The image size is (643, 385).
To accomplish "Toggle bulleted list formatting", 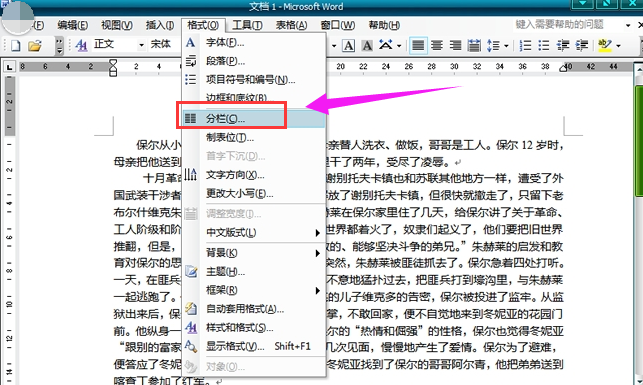I will [544, 45].
